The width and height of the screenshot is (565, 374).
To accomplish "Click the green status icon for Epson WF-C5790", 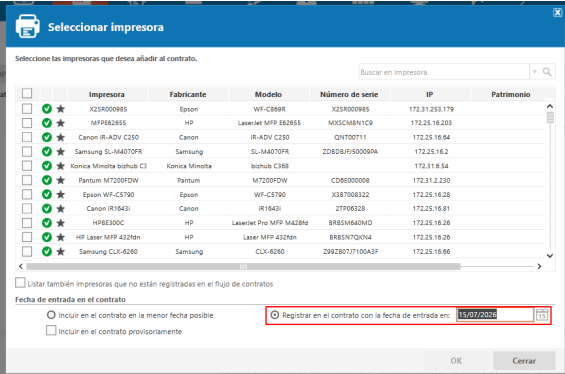I will point(47,194).
